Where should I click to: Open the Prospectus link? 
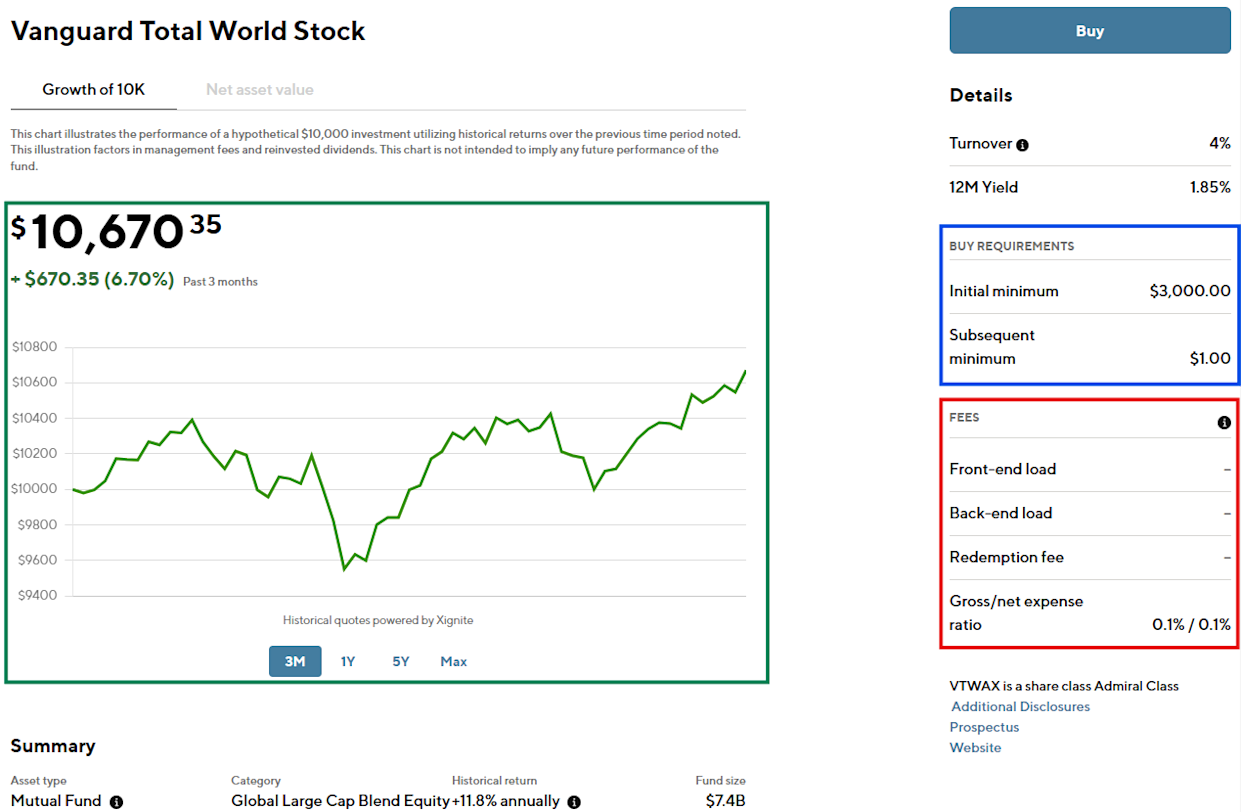coord(984,727)
